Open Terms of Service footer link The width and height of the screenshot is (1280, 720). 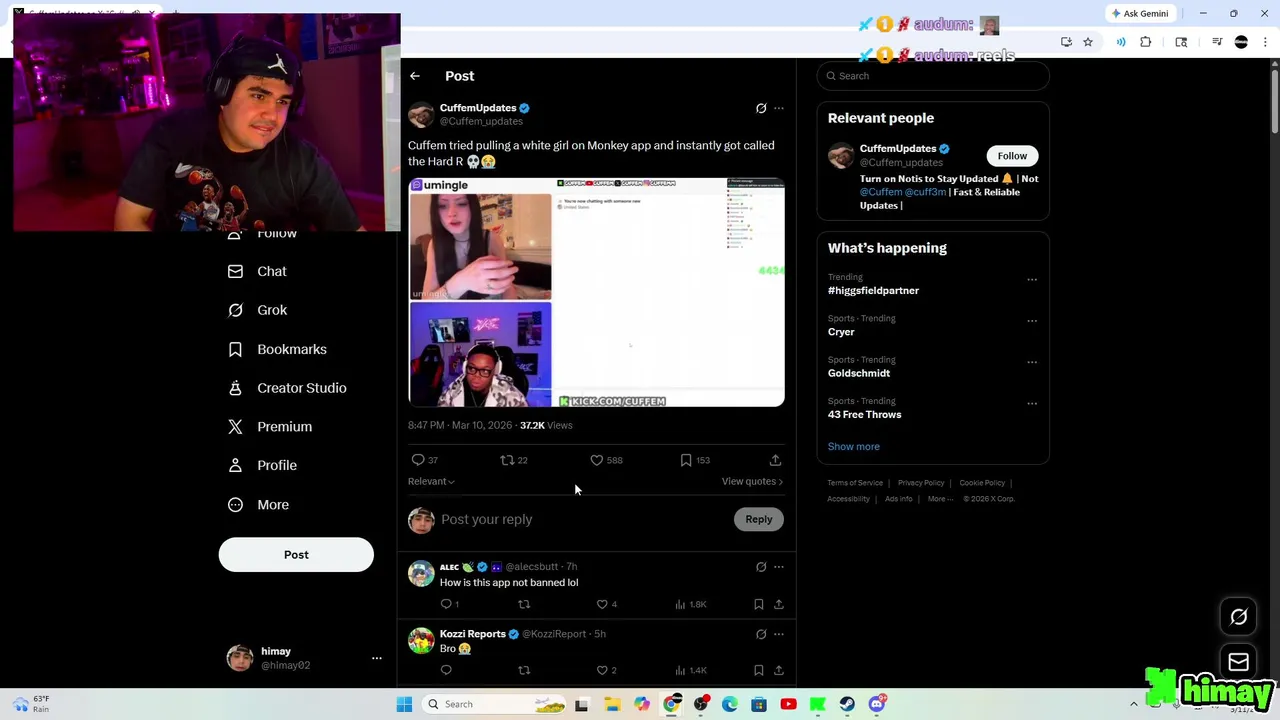tap(855, 483)
